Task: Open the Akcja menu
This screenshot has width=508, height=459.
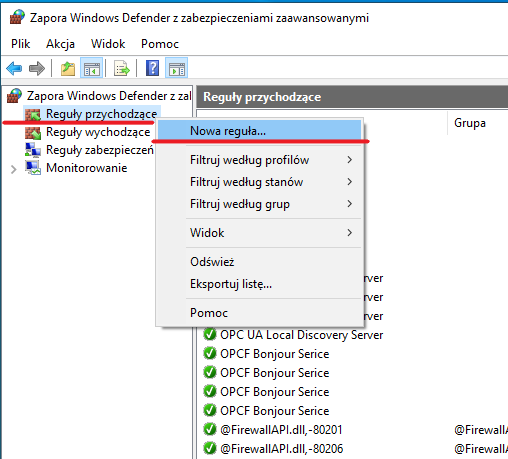Action: point(60,44)
